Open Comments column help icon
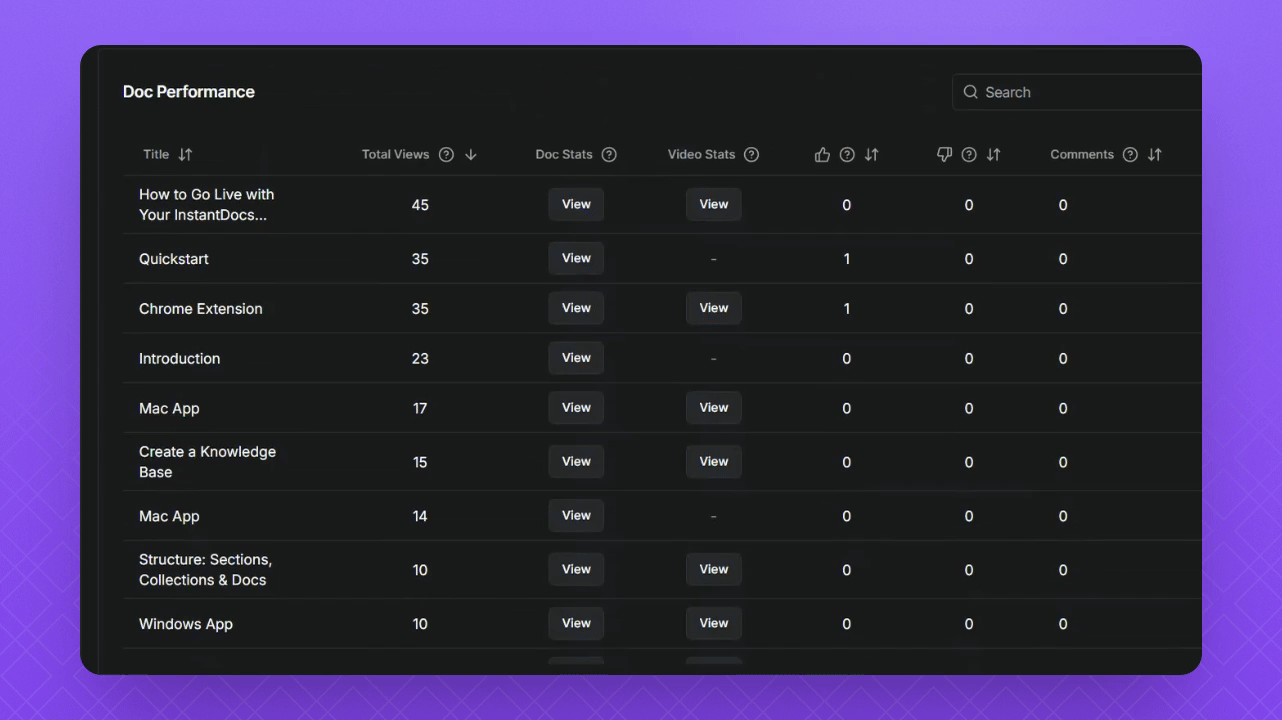Viewport: 1282px width, 720px height. tap(1130, 154)
